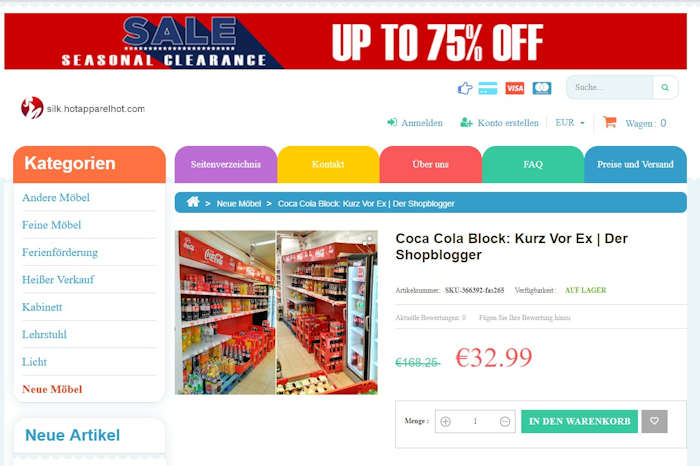Click the search magnifier icon
This screenshot has height=466, width=700.
click(x=665, y=87)
